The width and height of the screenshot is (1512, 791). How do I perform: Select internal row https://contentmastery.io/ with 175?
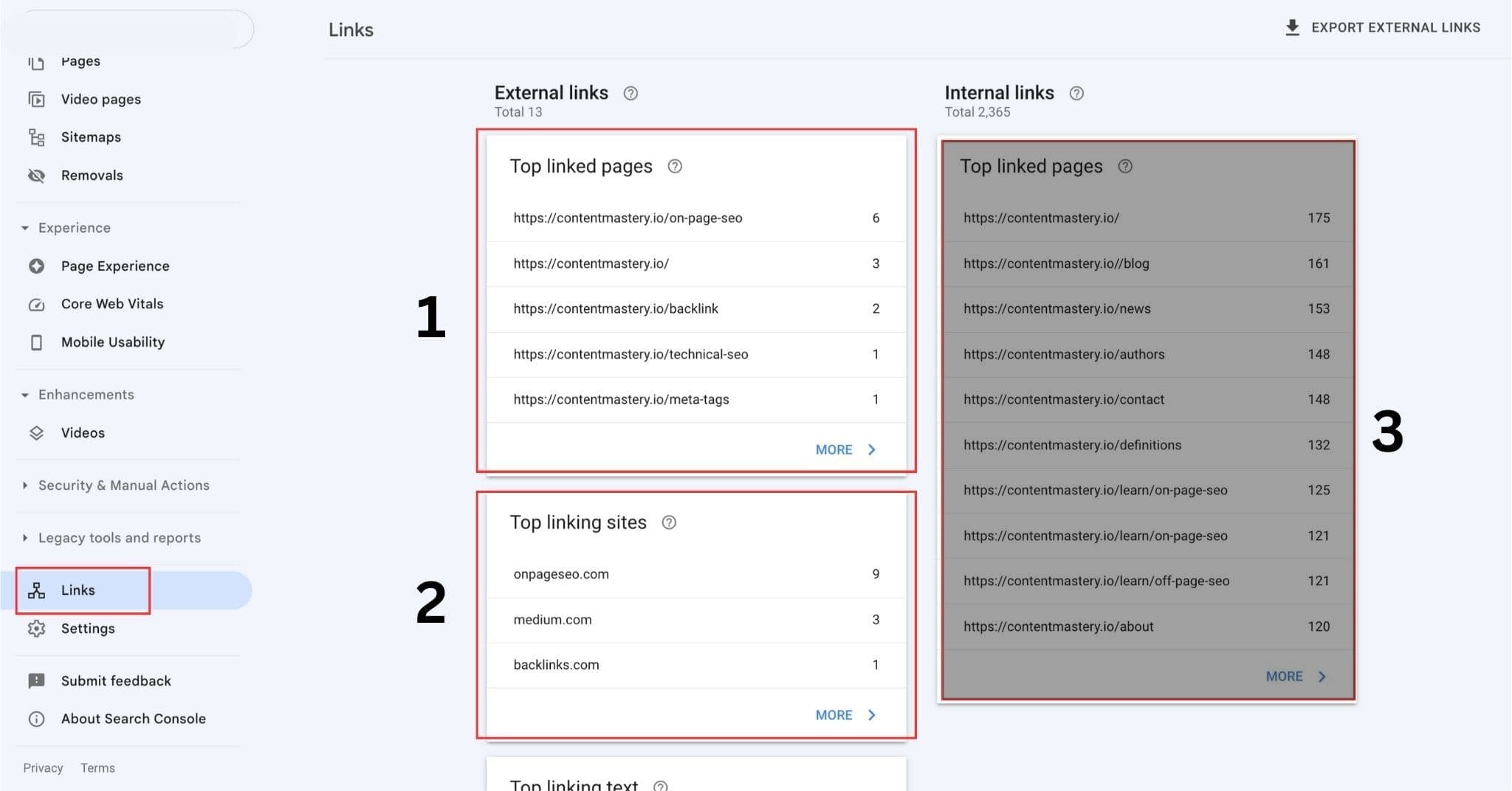(1147, 218)
